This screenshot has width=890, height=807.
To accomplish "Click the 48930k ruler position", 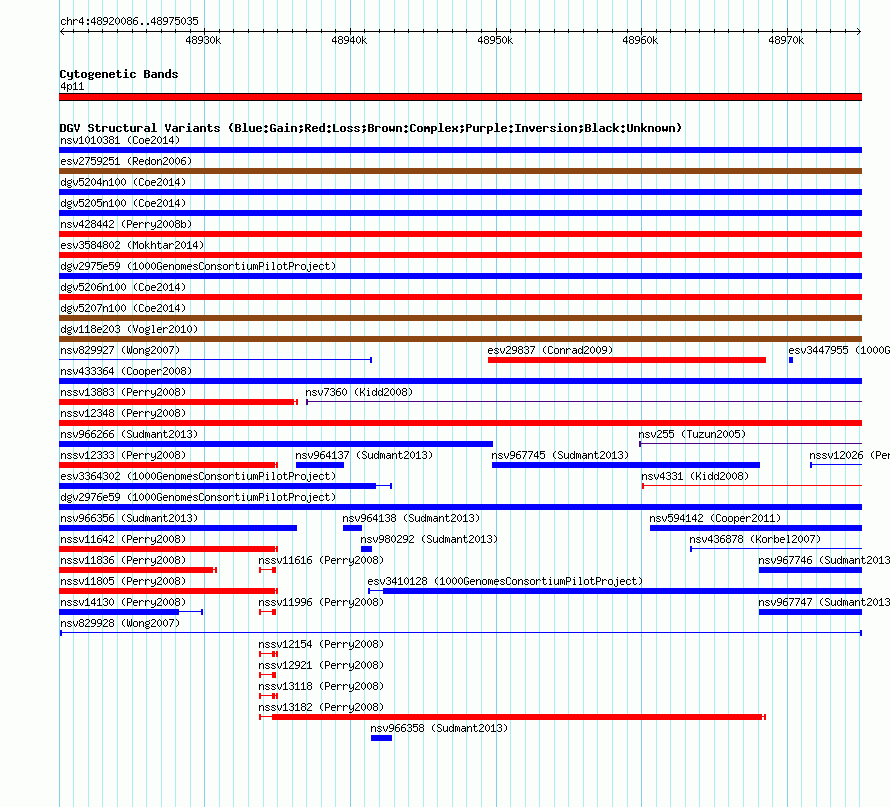I will coord(203,40).
